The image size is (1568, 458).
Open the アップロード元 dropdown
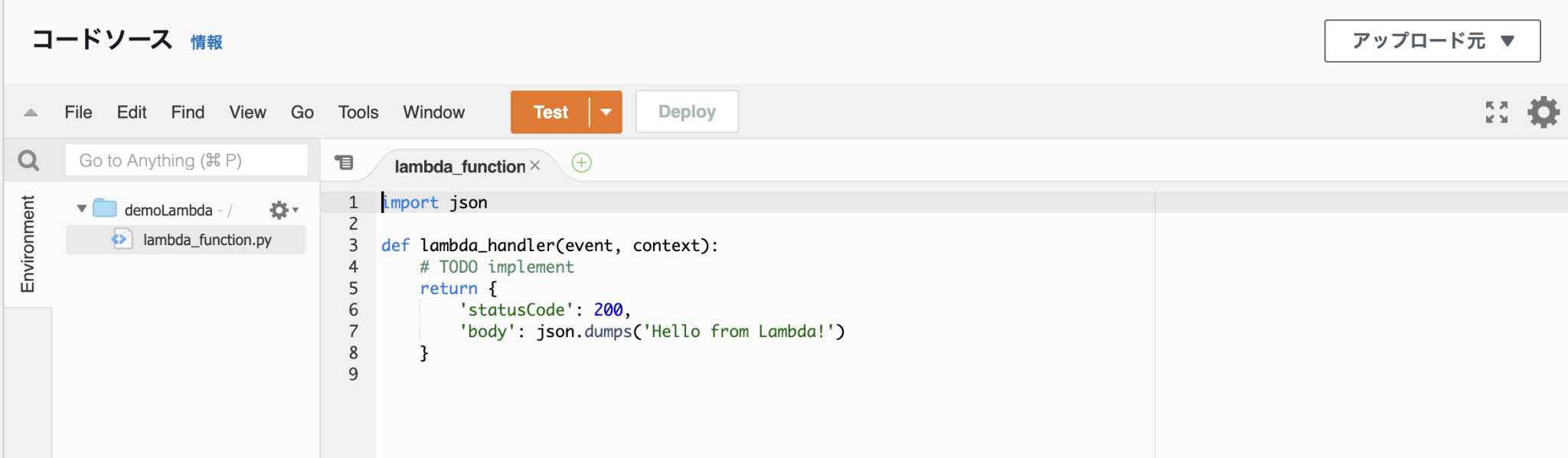pyautogui.click(x=1432, y=41)
